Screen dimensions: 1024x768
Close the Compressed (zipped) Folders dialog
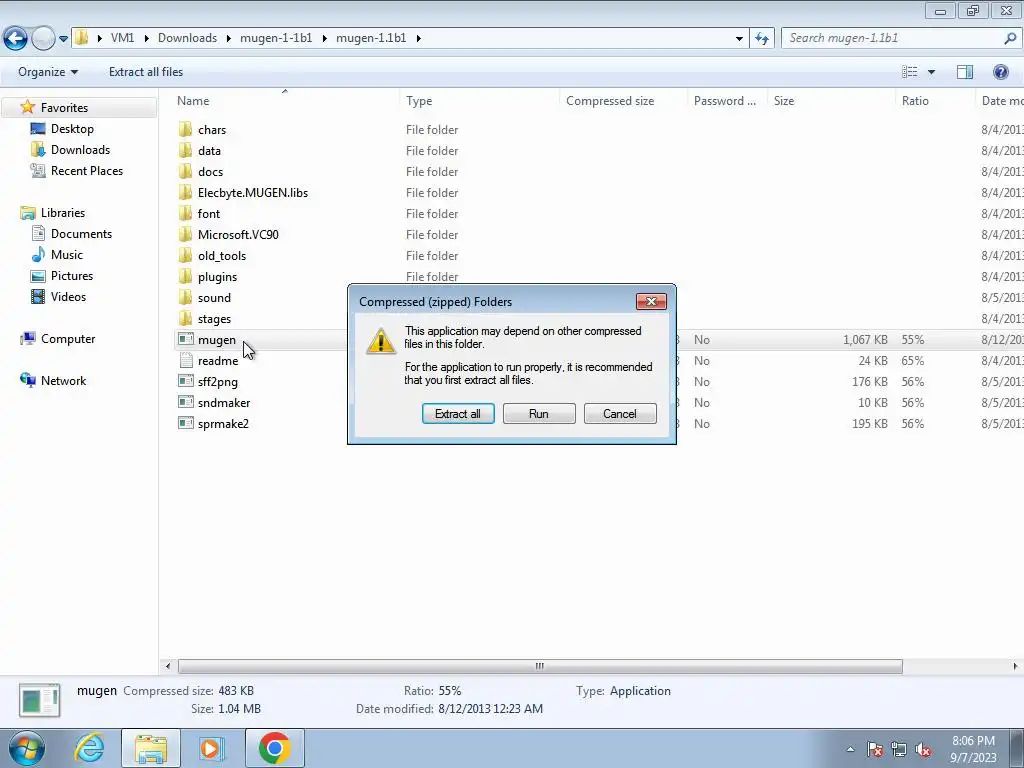coord(651,301)
